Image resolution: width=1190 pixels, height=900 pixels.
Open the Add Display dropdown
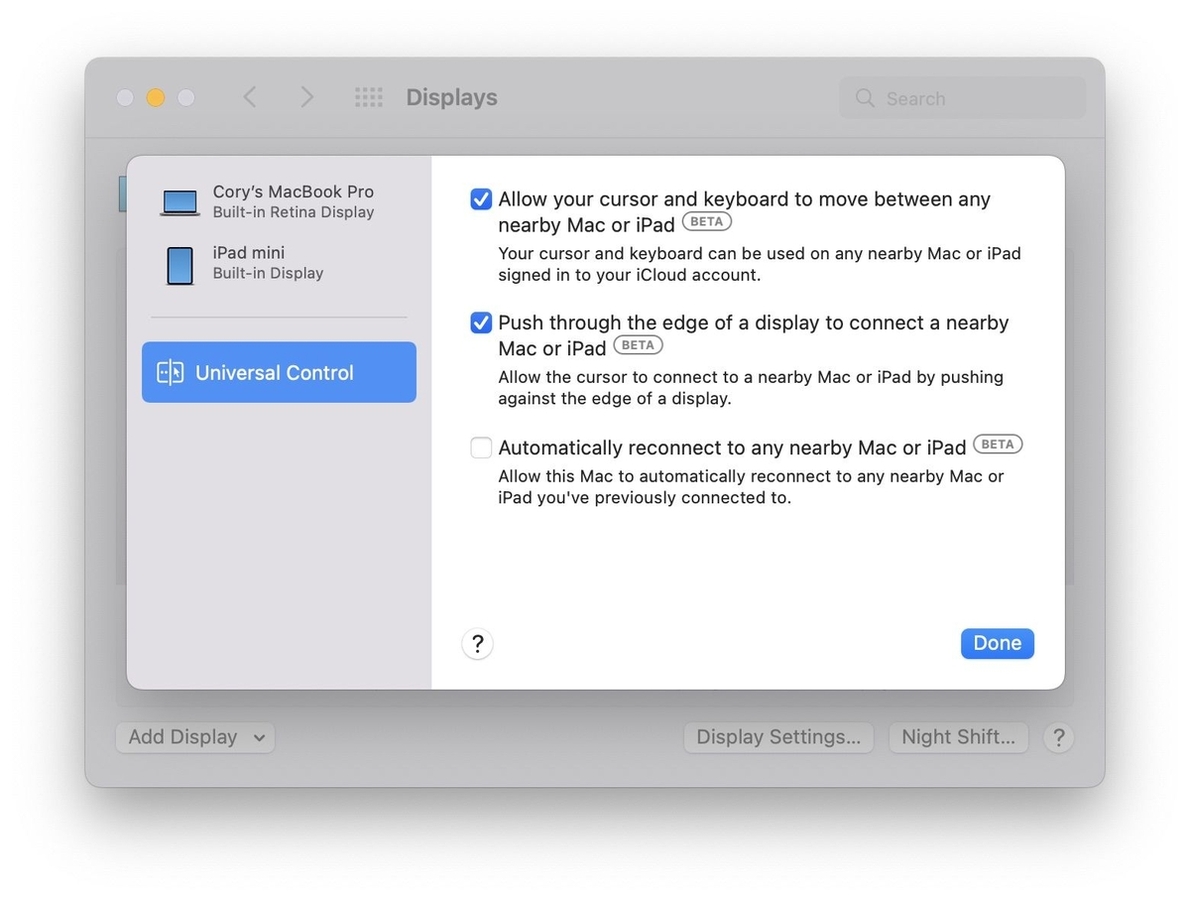pos(194,737)
